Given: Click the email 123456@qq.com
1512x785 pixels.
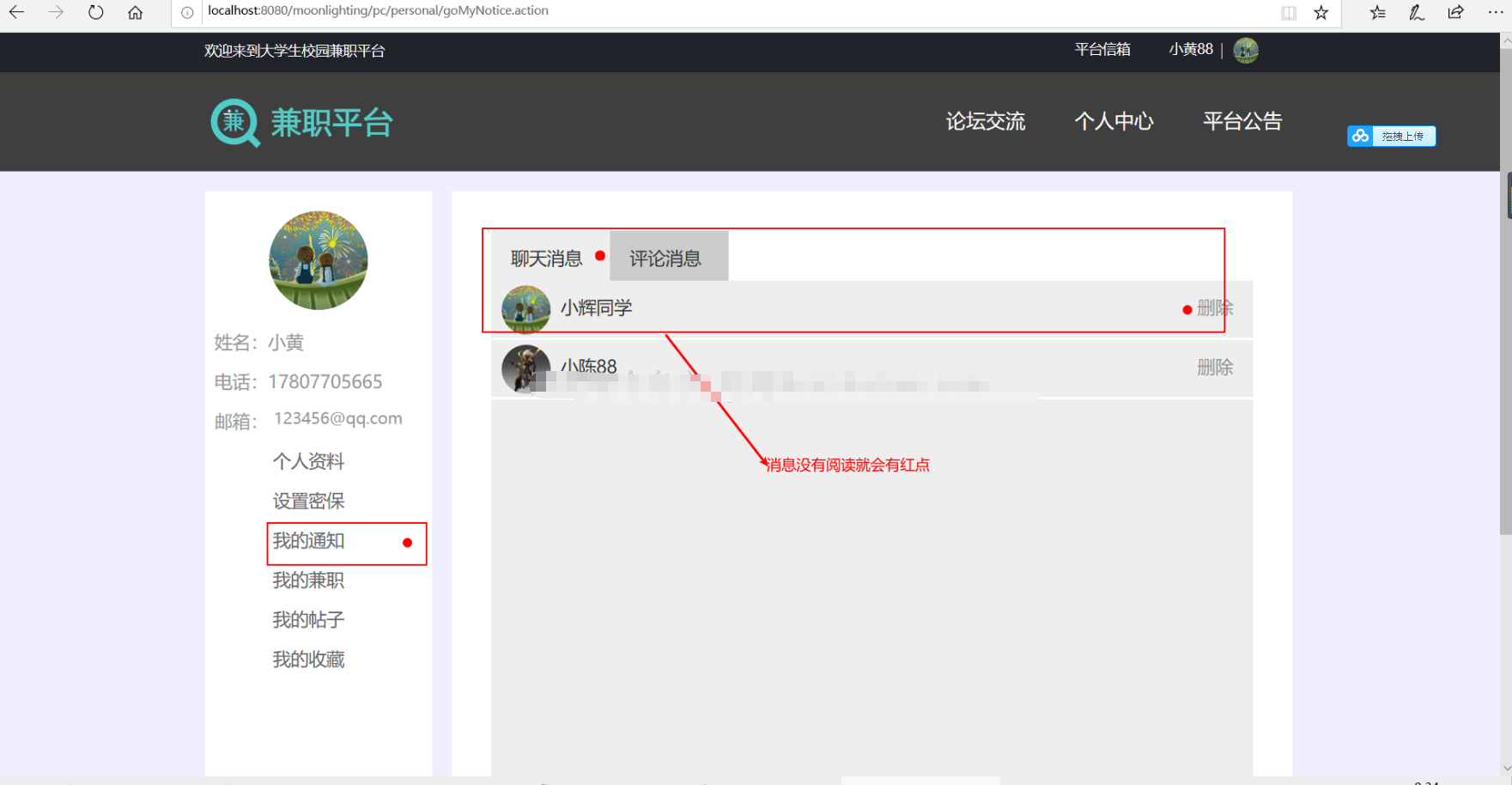Looking at the screenshot, I should coord(338,419).
